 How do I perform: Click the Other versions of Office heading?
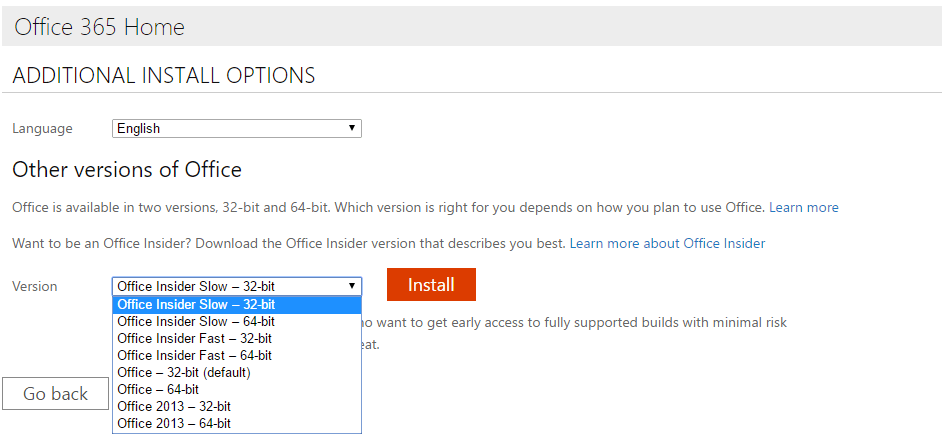click(x=127, y=169)
